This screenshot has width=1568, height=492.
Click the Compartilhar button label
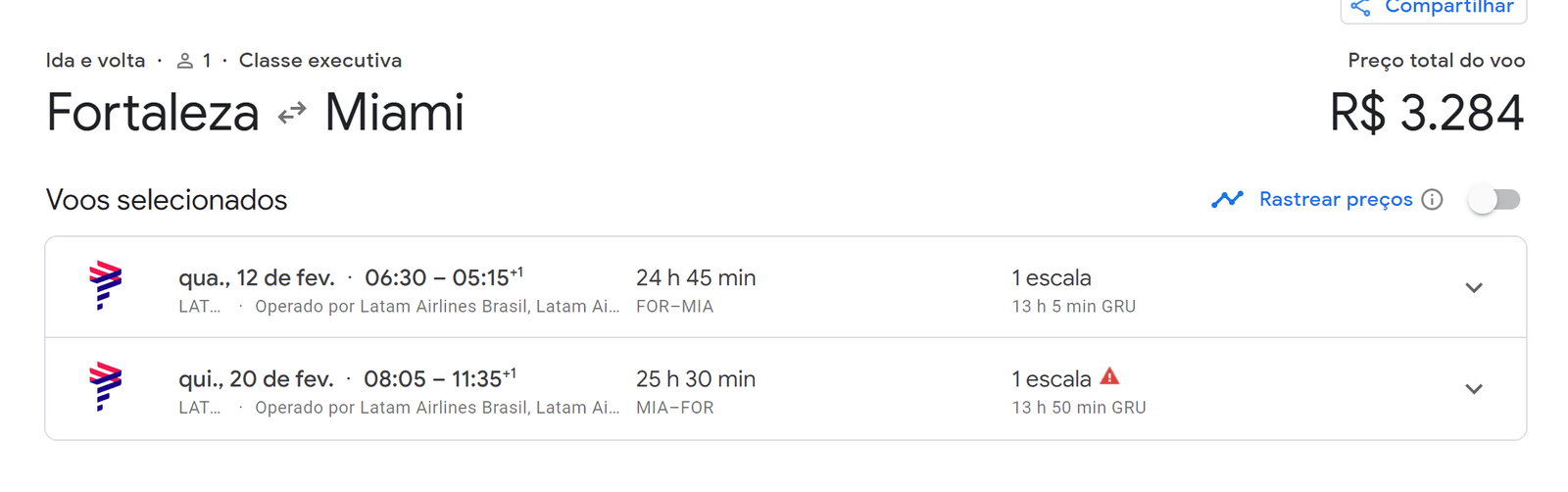(1448, 8)
